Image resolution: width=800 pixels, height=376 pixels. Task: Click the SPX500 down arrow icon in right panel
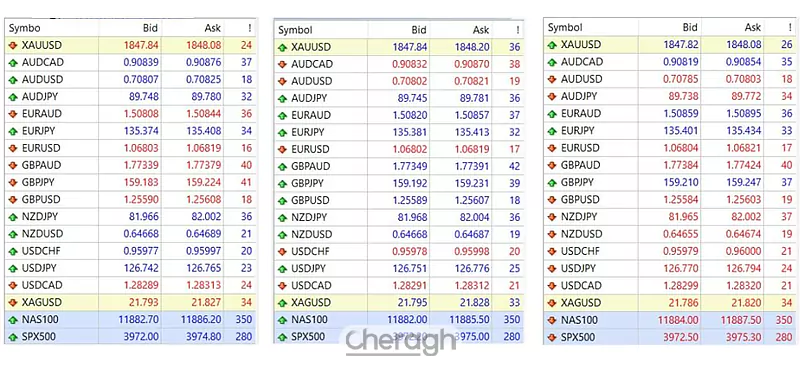tap(552, 337)
